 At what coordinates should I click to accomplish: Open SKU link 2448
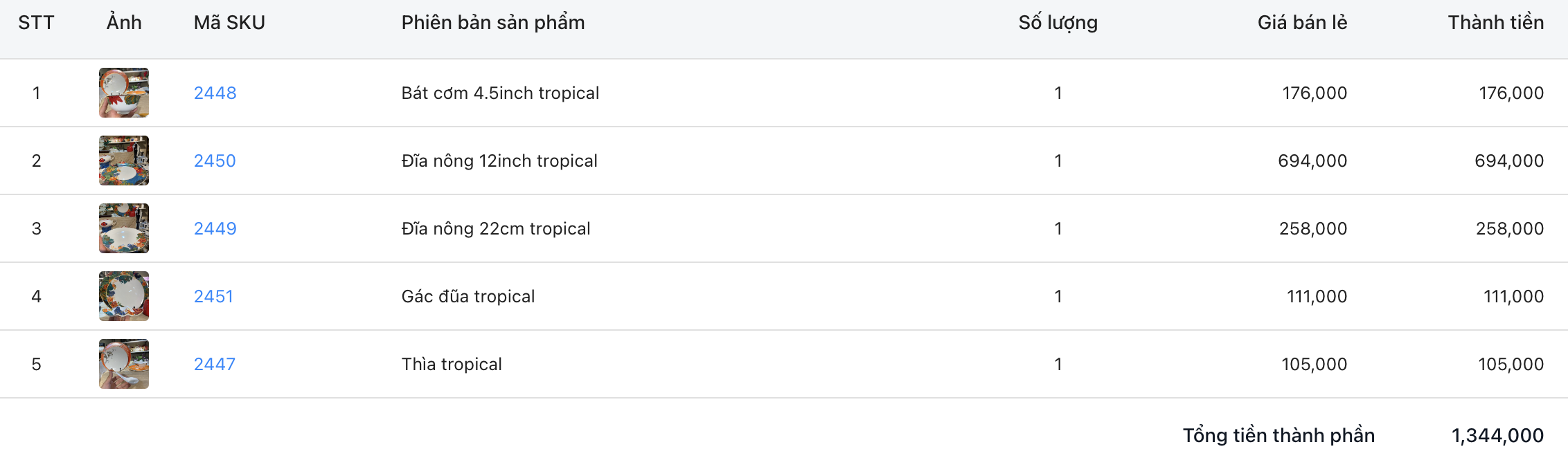215,93
